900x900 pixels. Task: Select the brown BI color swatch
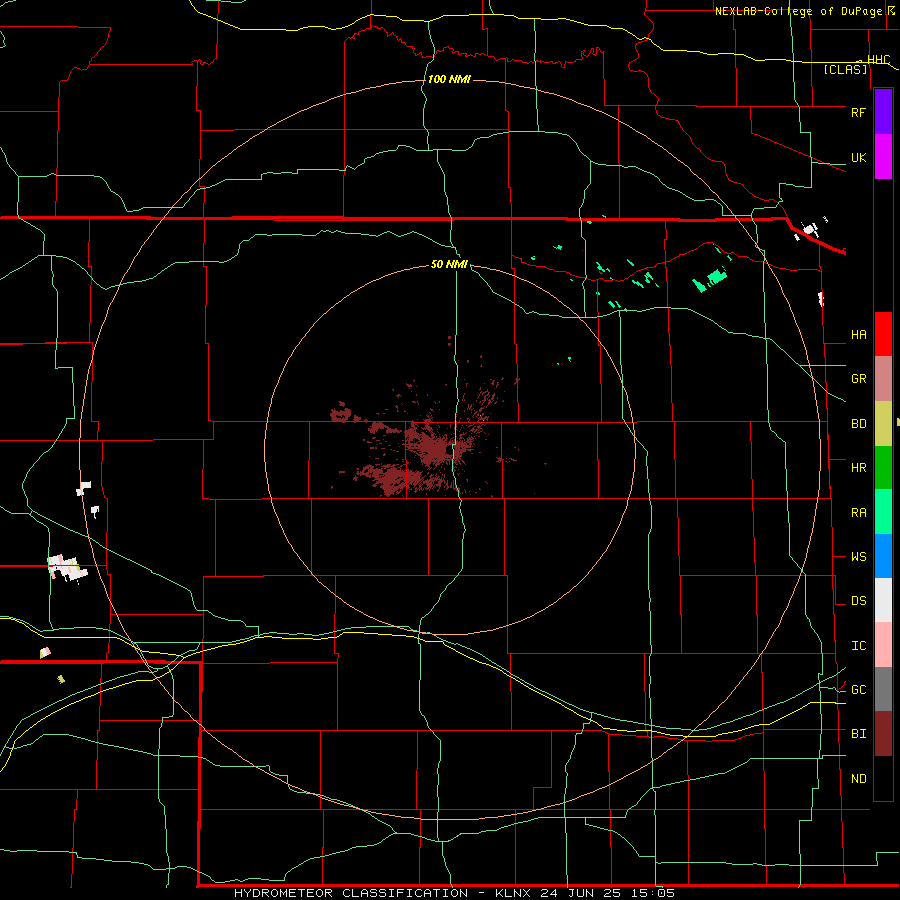coord(883,734)
